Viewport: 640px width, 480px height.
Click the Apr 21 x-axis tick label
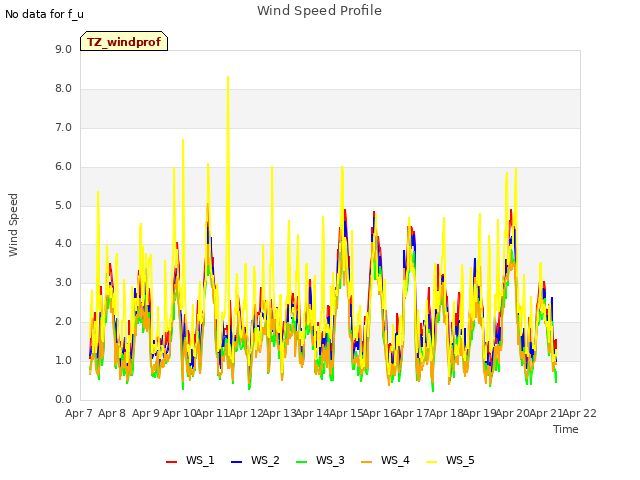click(546, 413)
